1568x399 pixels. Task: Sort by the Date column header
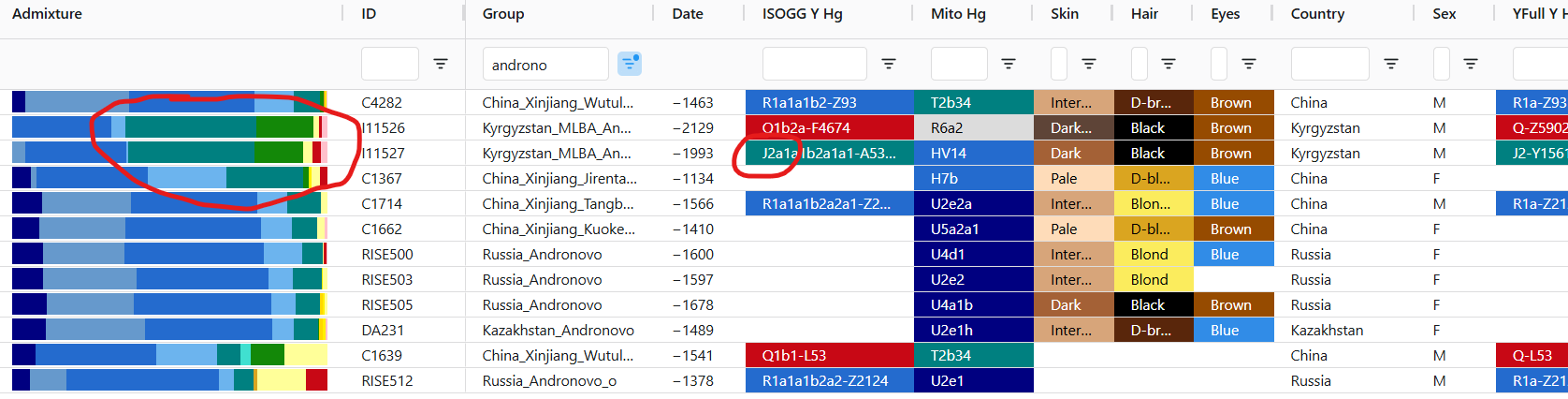pos(688,14)
